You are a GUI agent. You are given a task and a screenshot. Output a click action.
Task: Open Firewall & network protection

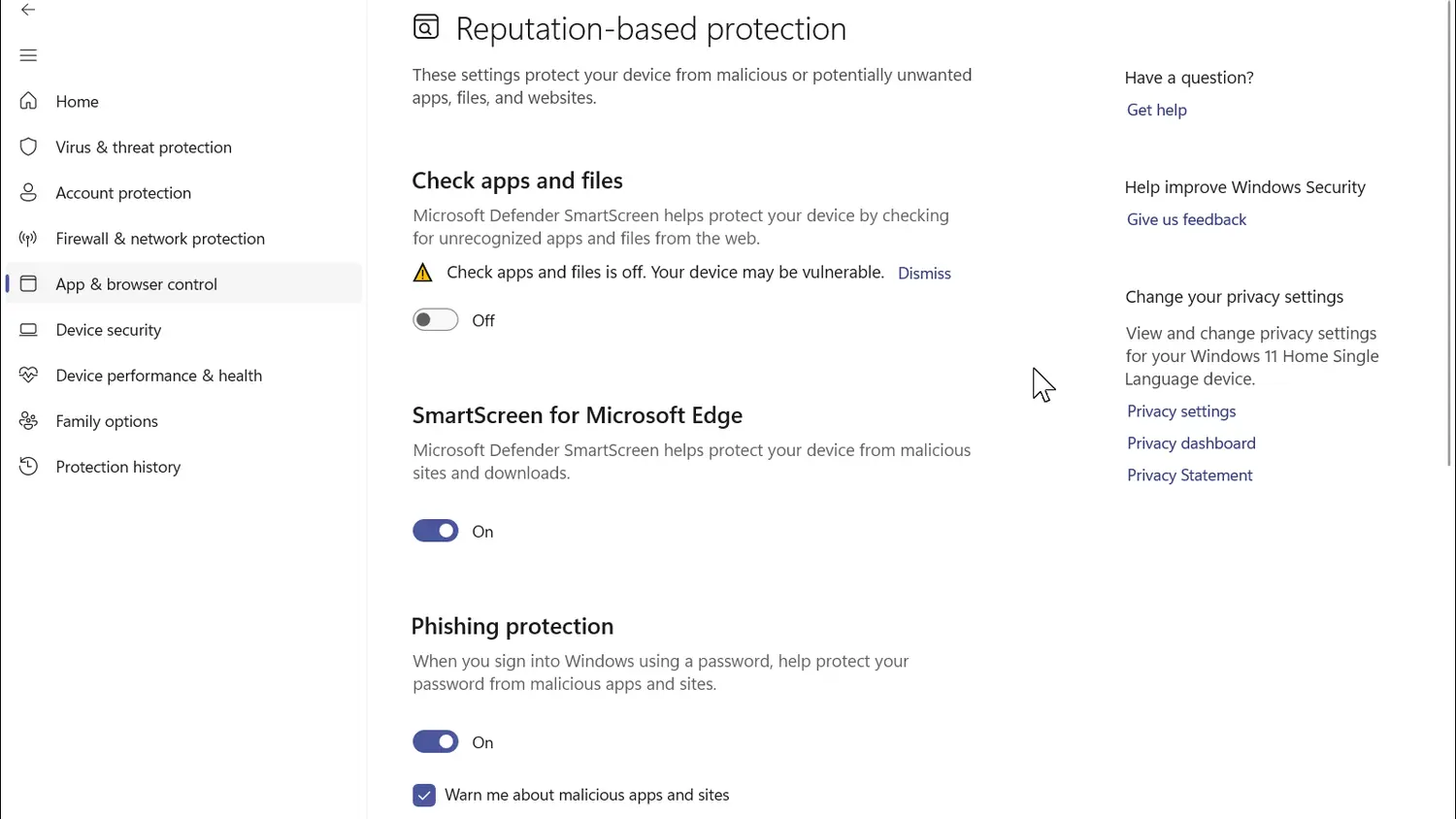click(x=183, y=238)
